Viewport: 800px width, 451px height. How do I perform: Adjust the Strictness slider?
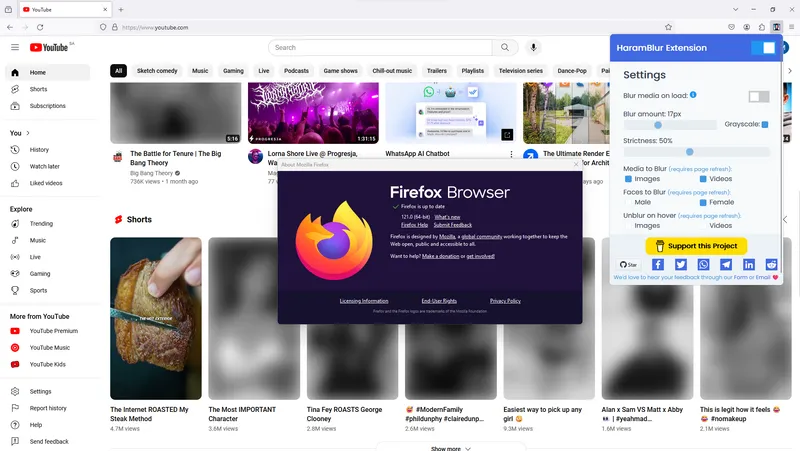690,152
